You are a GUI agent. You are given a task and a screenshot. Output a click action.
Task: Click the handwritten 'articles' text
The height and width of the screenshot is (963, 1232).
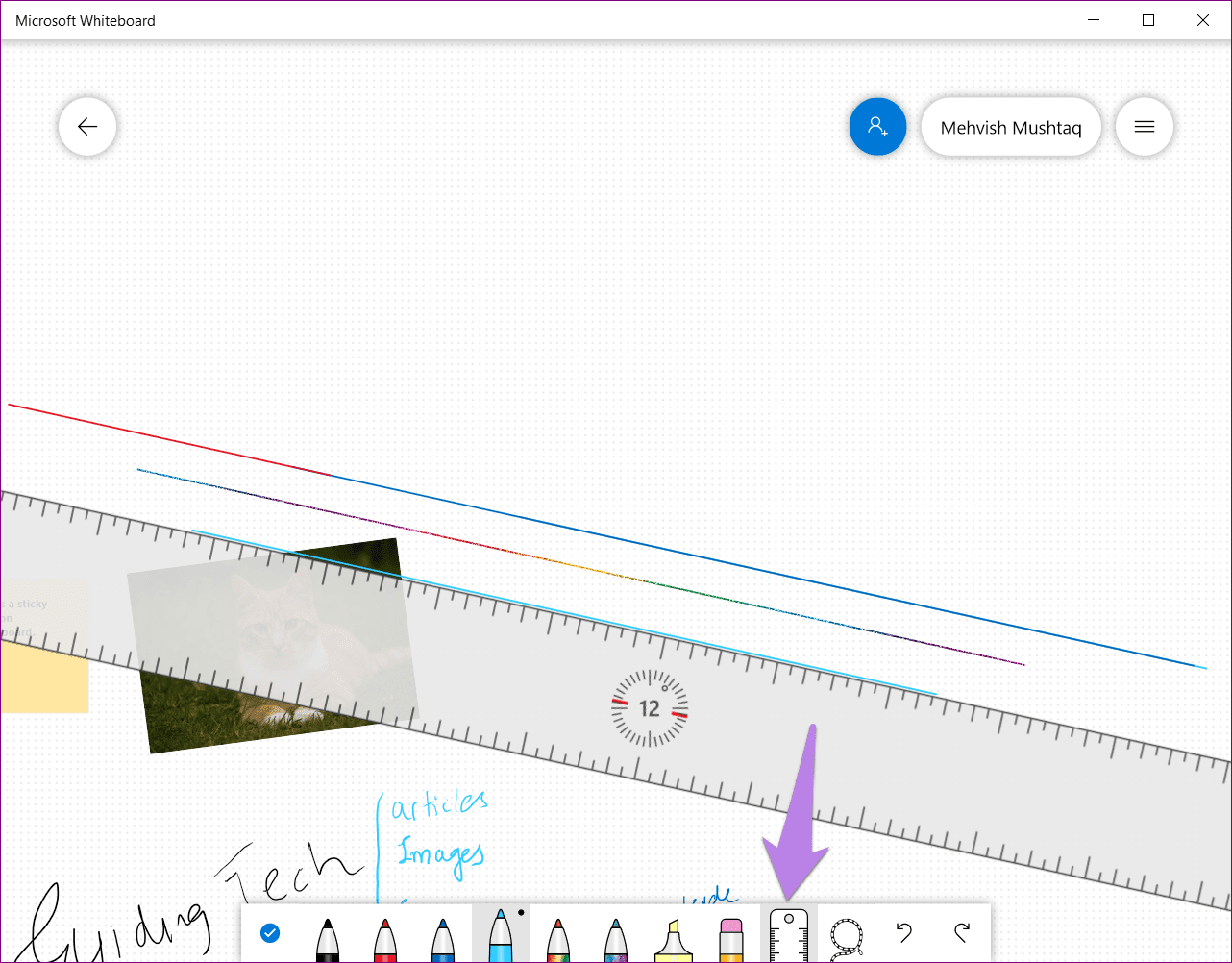(x=439, y=803)
